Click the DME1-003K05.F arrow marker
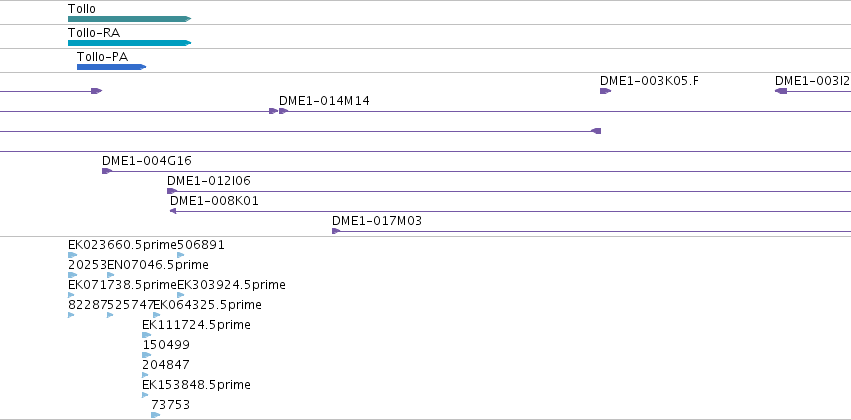Image resolution: width=851 pixels, height=420 pixels. coord(605,91)
